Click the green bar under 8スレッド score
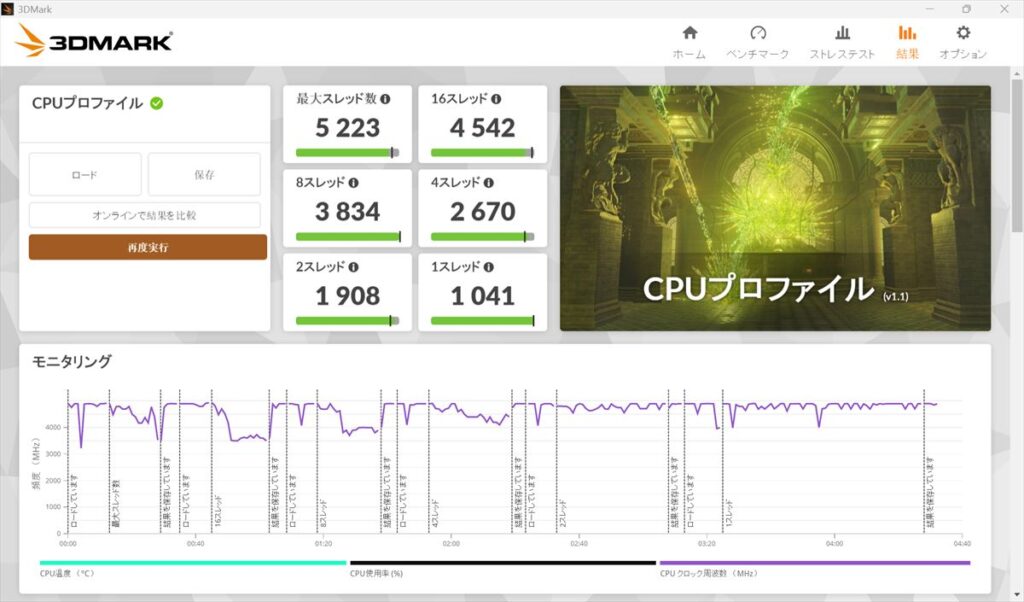The height and width of the screenshot is (602, 1024). (x=347, y=236)
